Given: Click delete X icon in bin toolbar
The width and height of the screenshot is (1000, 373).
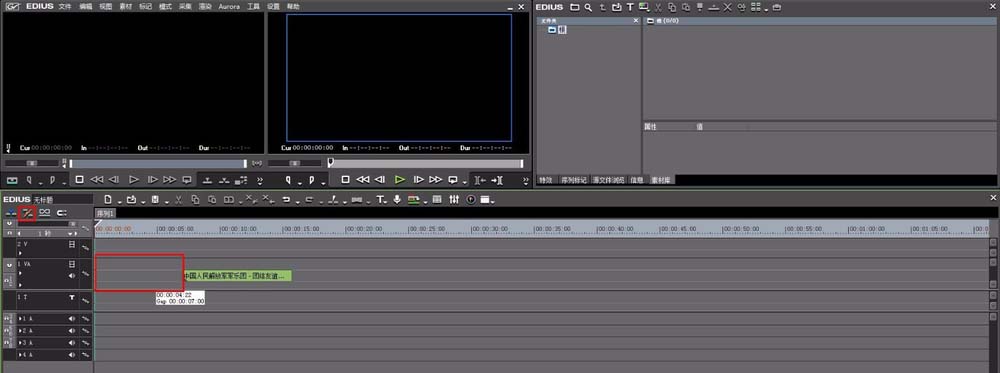Looking at the screenshot, I should (727, 7).
